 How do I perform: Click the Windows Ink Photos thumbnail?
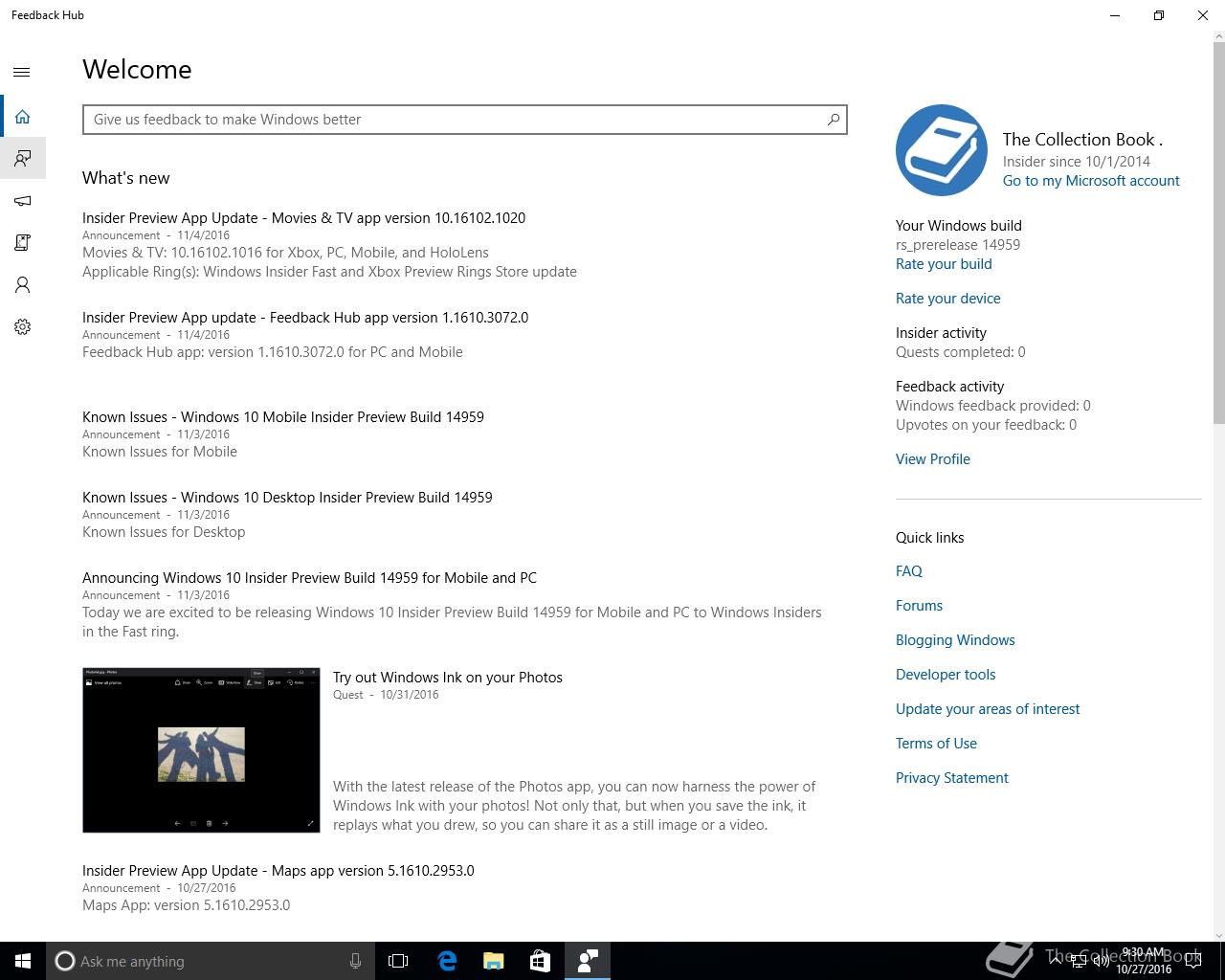(x=201, y=750)
